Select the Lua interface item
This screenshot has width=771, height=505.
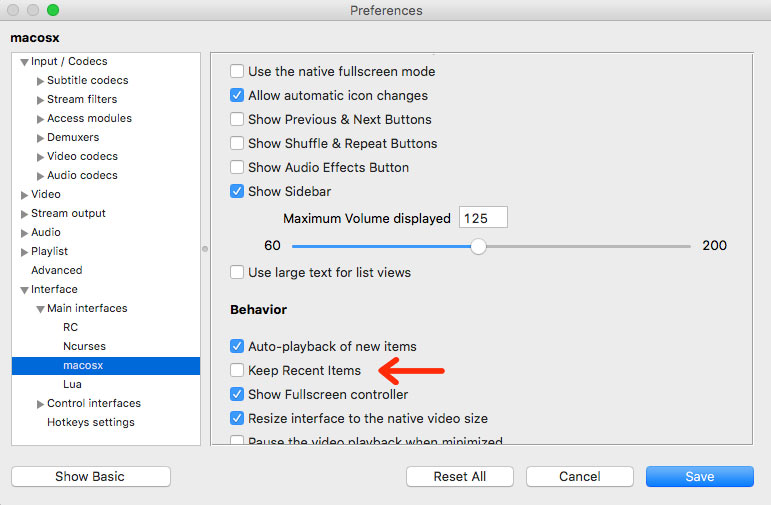(72, 384)
